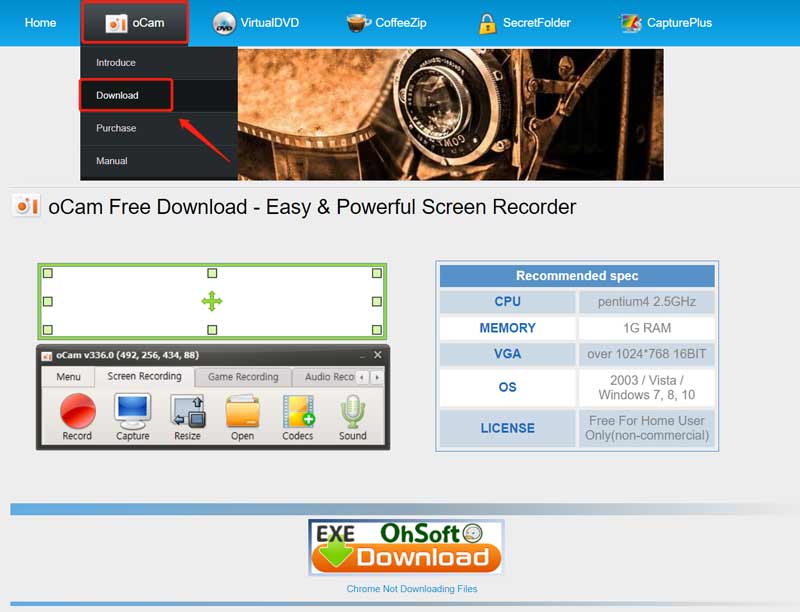Click the Record button in oCam
The height and width of the screenshot is (612, 800).
tap(77, 417)
